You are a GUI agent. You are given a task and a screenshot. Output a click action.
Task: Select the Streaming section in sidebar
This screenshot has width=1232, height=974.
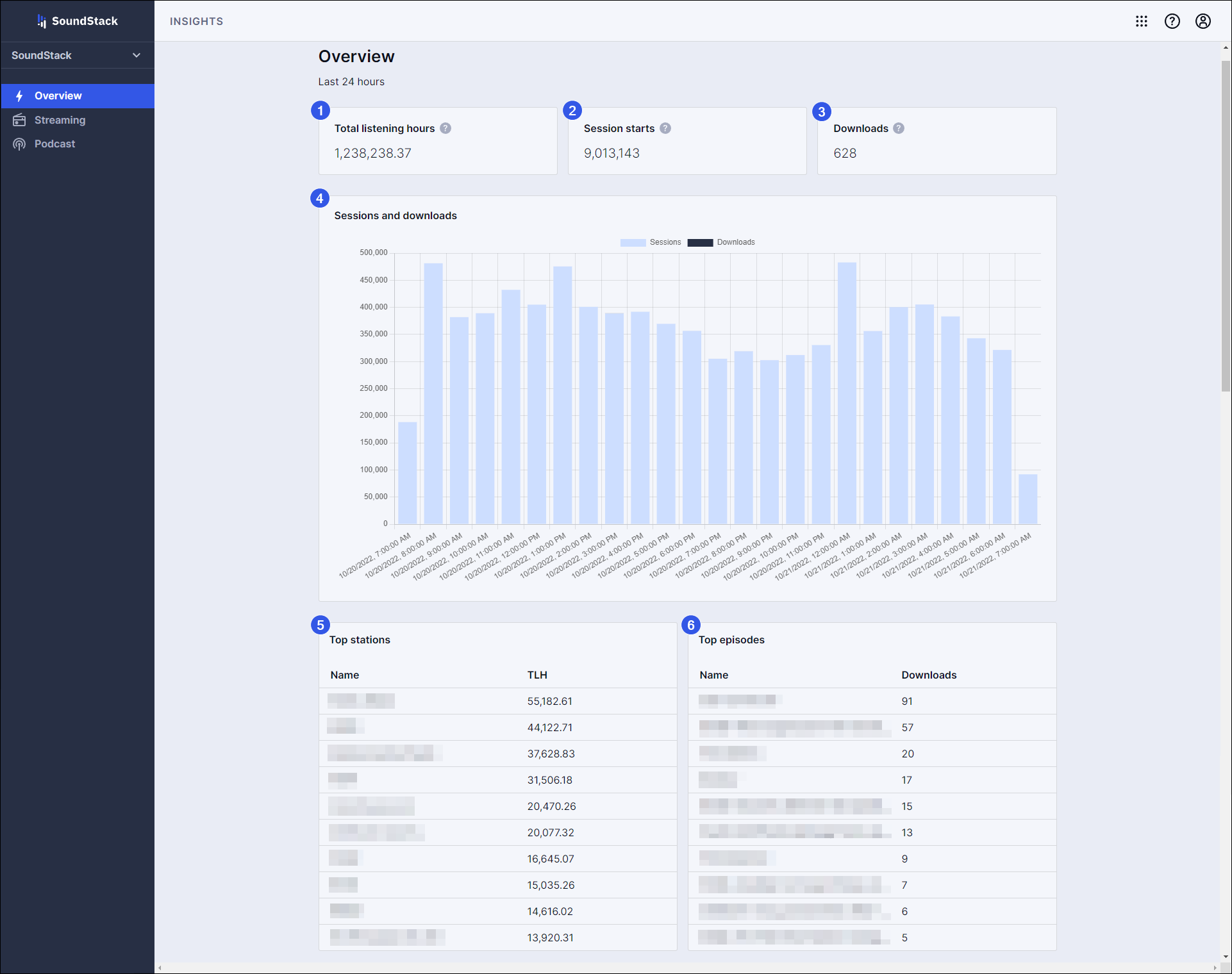click(60, 120)
